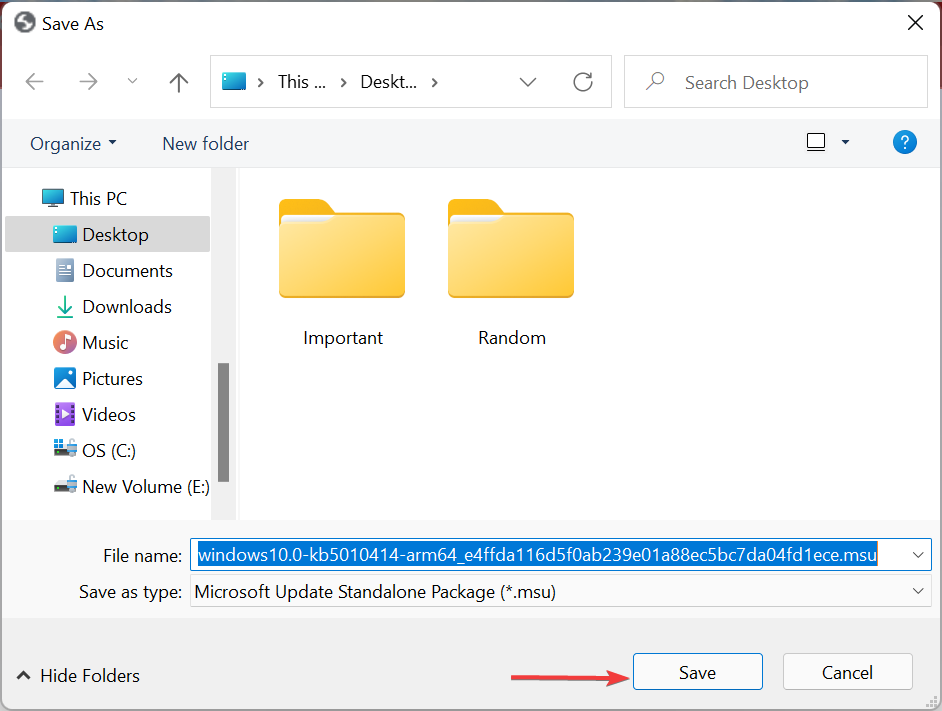This screenshot has width=942, height=711.
Task: Click the Pictures icon in sidebar
Action: coord(65,378)
